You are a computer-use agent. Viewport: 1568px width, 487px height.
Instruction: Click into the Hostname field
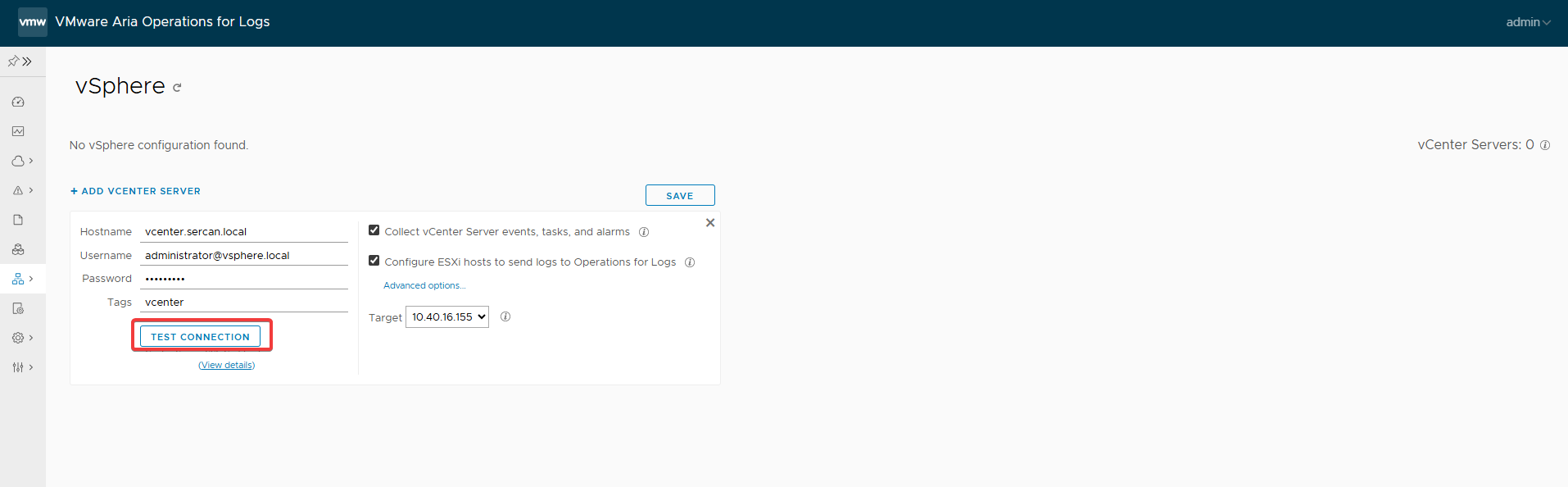click(x=244, y=232)
